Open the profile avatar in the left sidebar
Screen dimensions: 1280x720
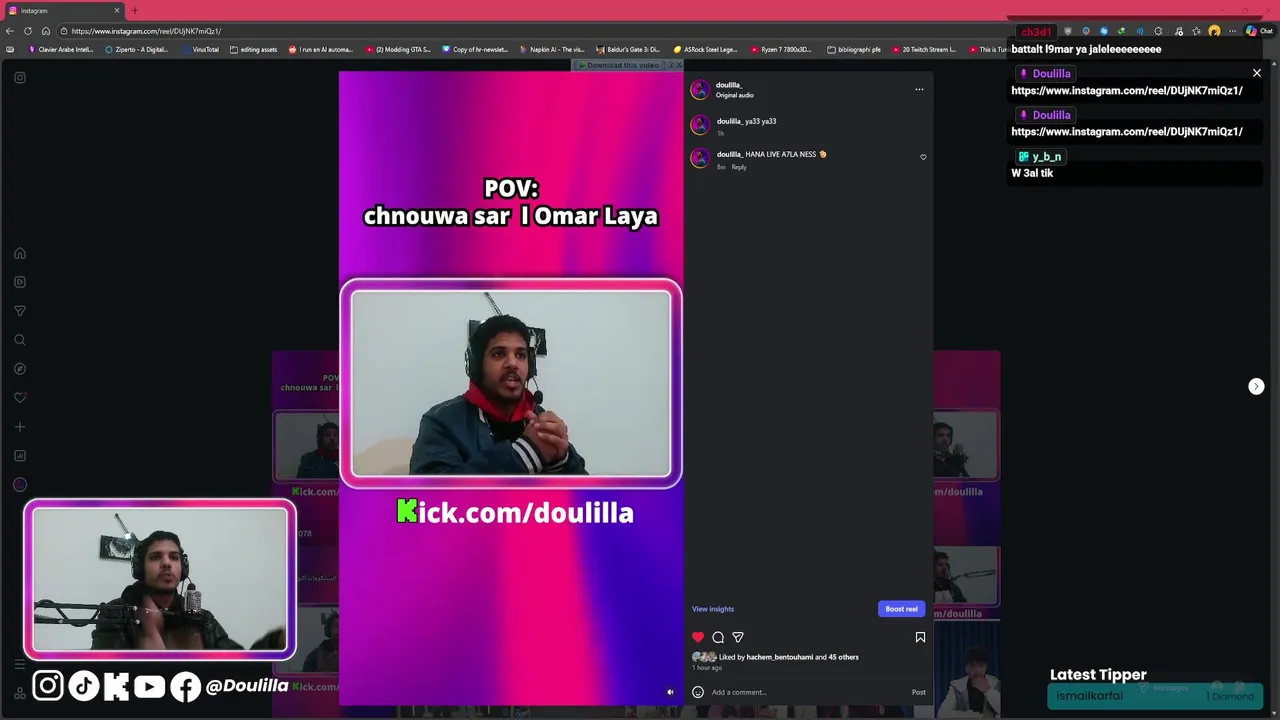point(19,485)
